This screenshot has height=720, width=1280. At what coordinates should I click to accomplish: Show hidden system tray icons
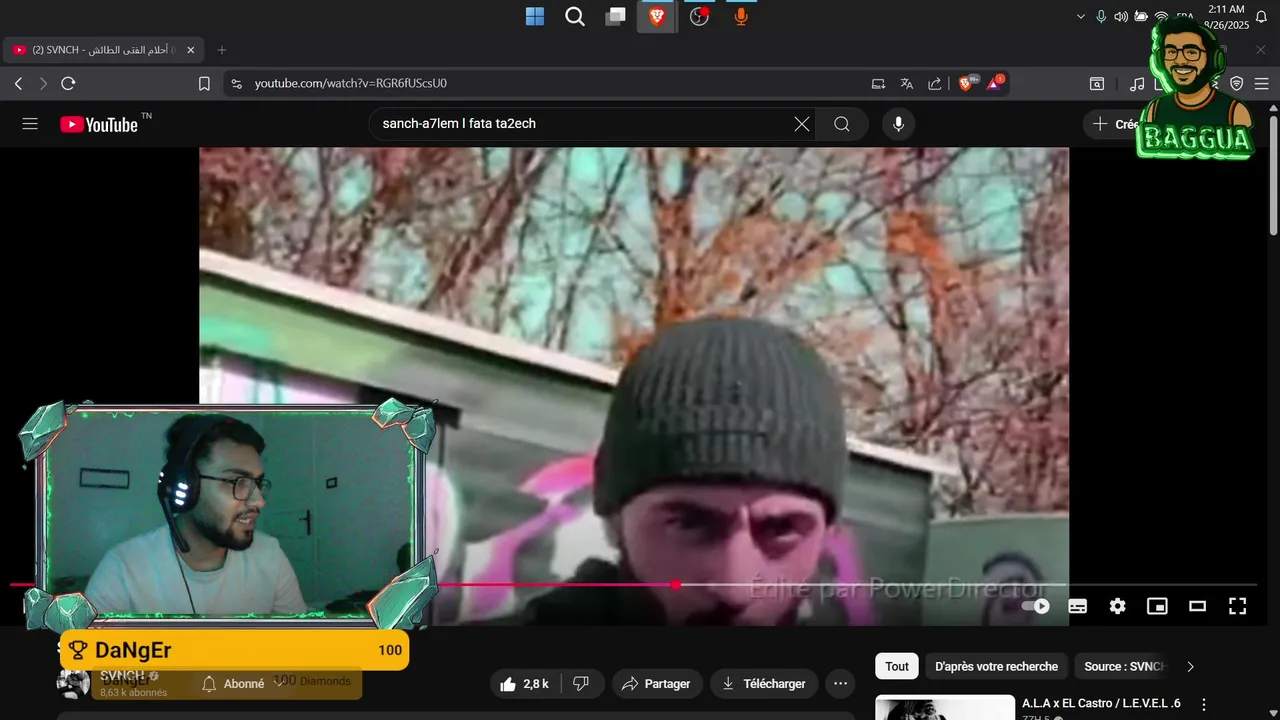[x=1080, y=17]
